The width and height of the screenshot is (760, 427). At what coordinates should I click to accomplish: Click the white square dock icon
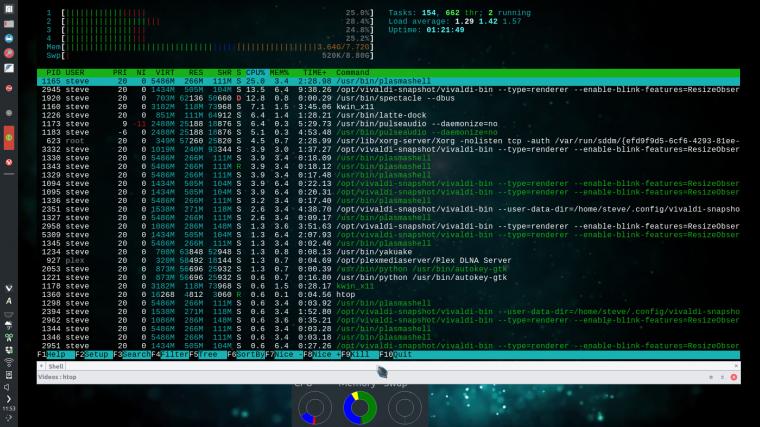coord(9,68)
